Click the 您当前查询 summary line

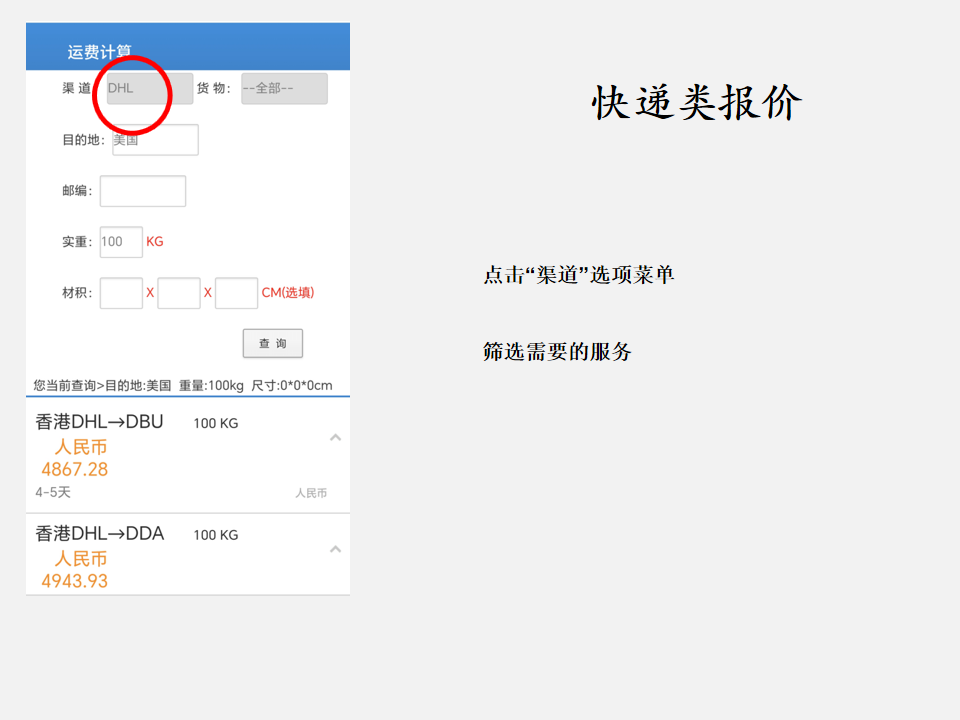point(183,385)
